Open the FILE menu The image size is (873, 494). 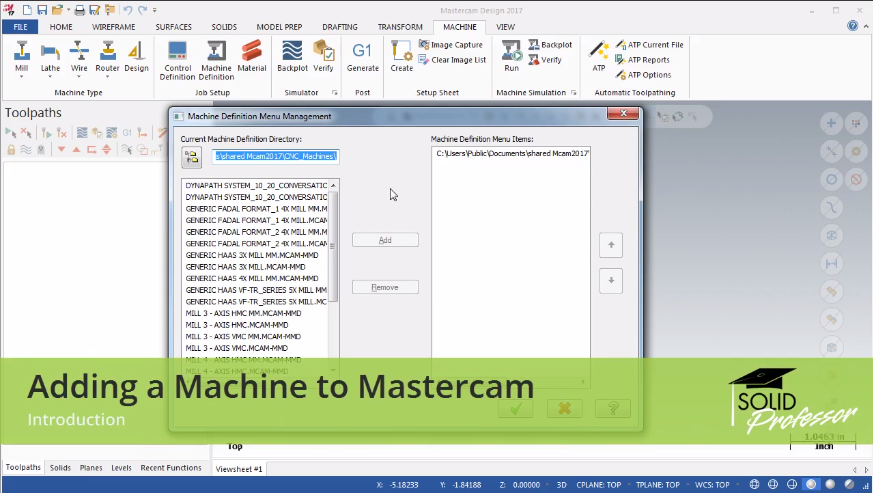pyautogui.click(x=20, y=27)
